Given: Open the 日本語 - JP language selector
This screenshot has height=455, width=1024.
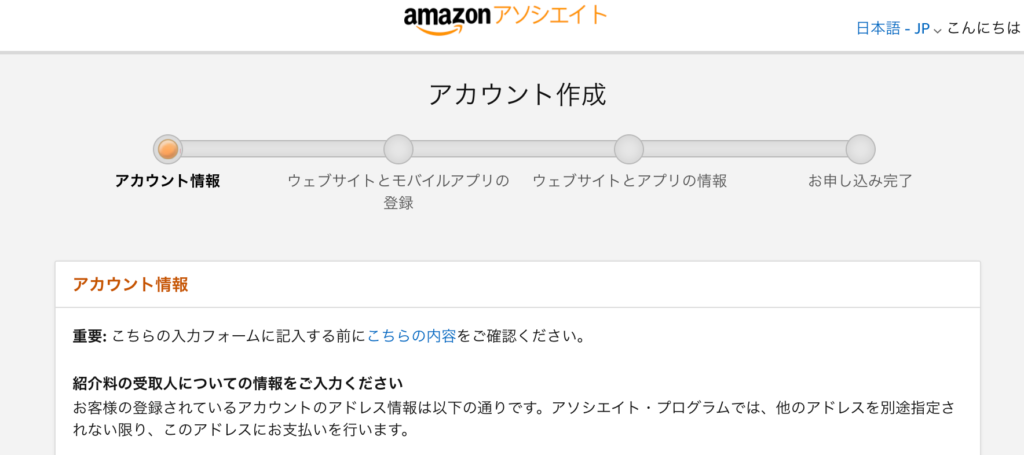Looking at the screenshot, I should pyautogui.click(x=893, y=28).
